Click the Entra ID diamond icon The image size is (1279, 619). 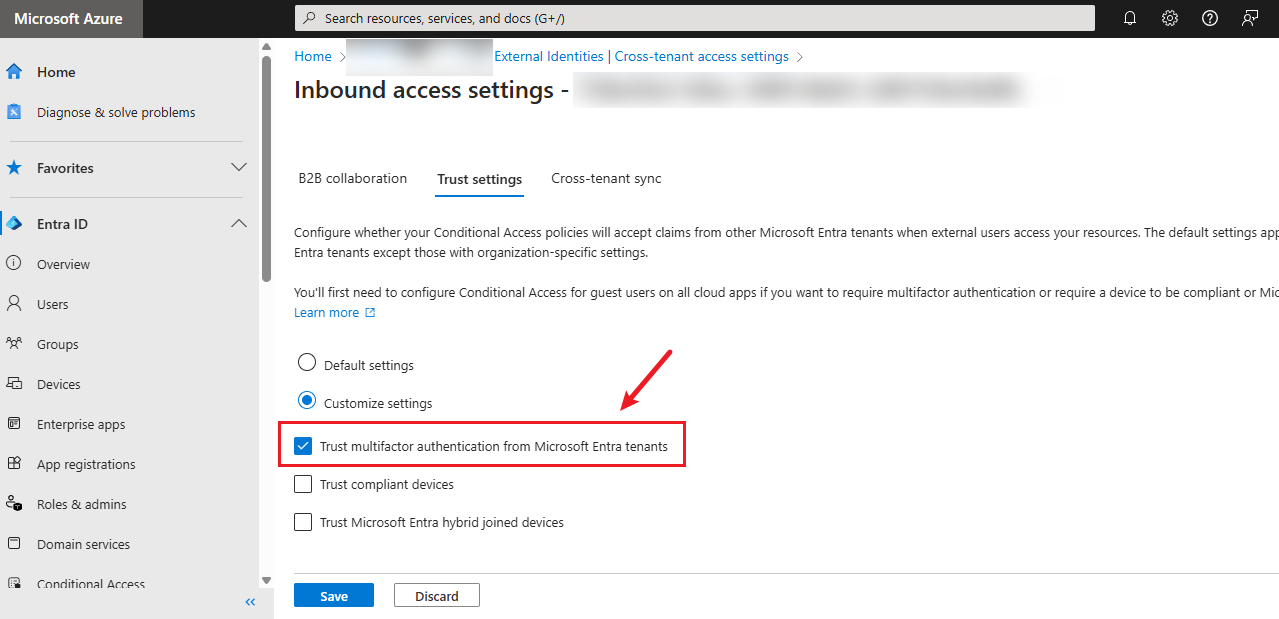pos(14,224)
